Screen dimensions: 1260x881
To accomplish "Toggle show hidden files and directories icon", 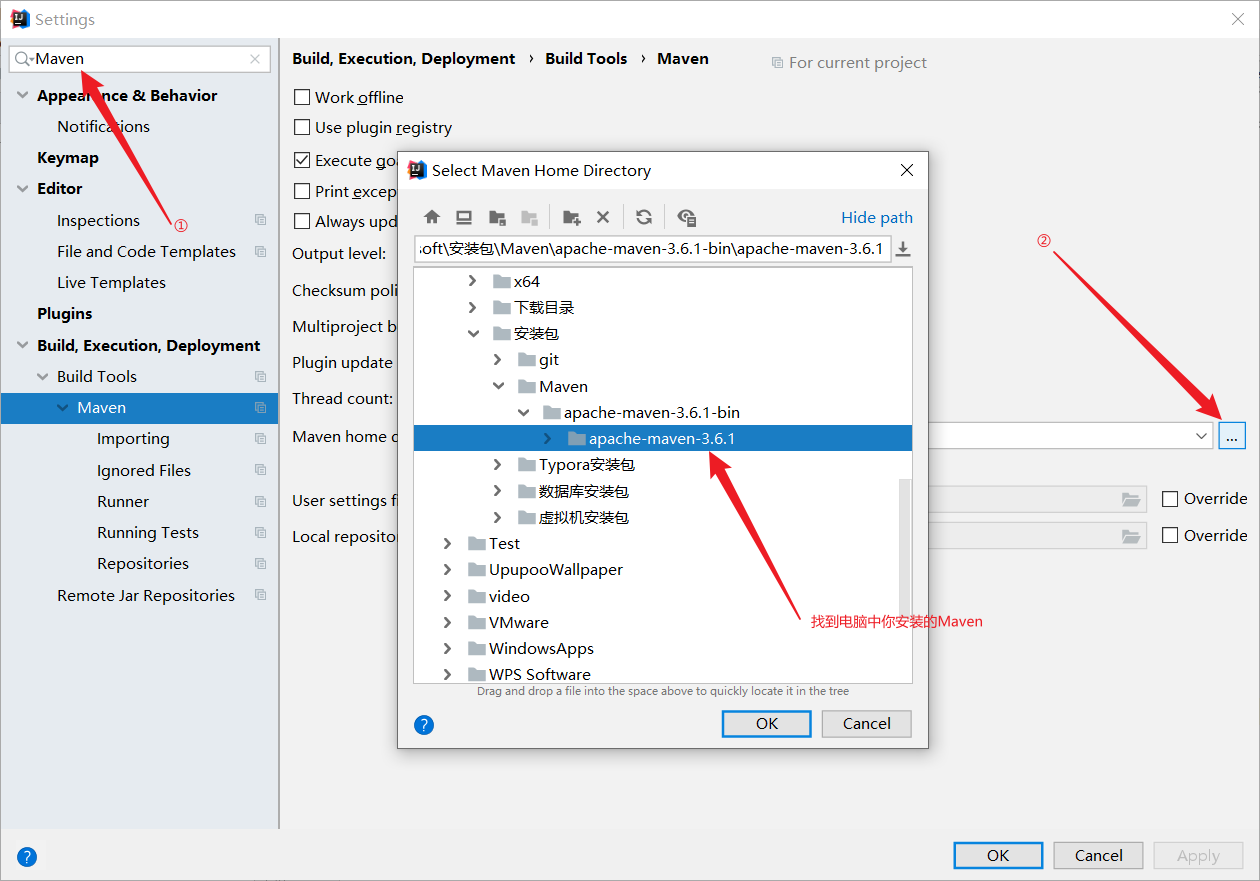I will (x=686, y=217).
